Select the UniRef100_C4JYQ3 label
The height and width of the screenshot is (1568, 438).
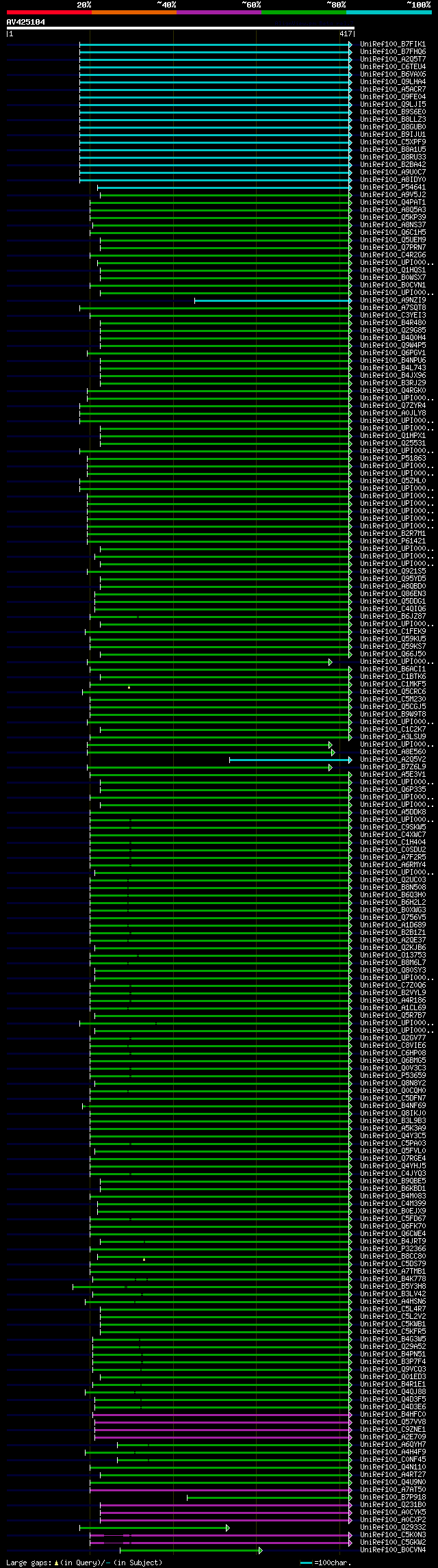pos(393,1174)
